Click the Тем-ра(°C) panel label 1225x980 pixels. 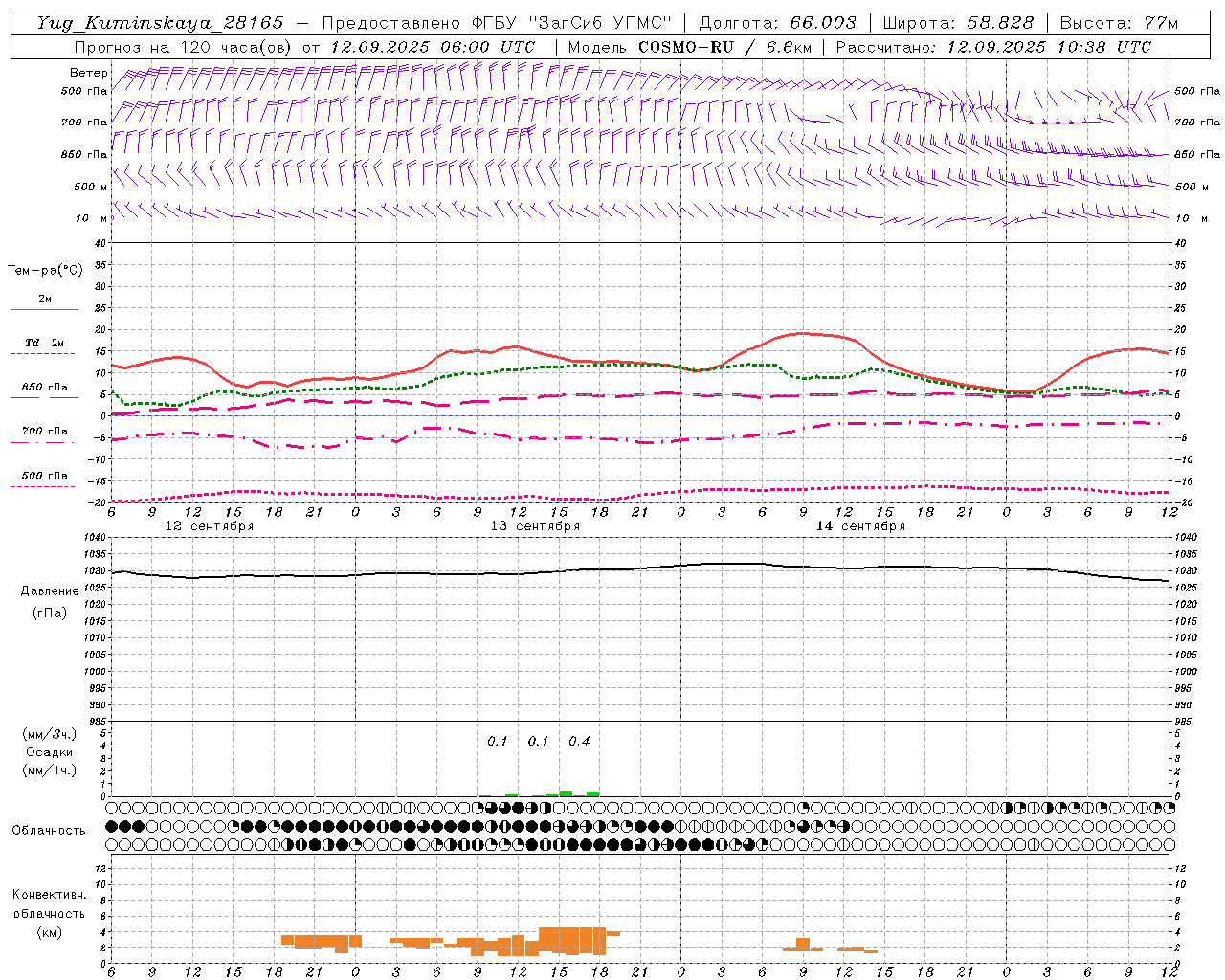(45, 271)
